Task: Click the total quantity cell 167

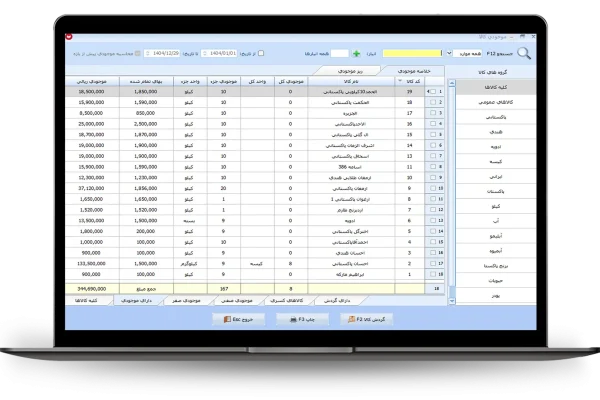Action: (x=224, y=289)
